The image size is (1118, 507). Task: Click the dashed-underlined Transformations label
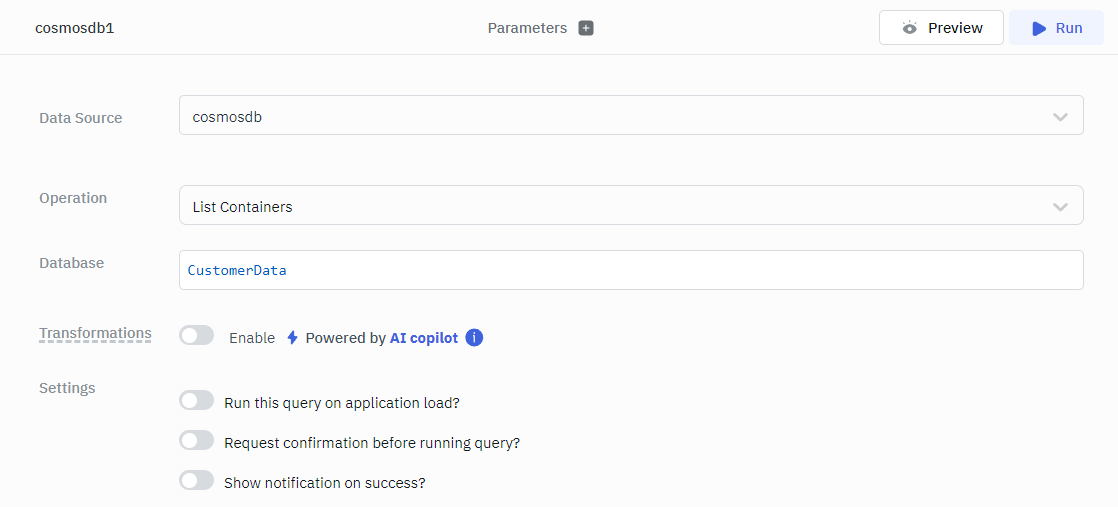[95, 334]
